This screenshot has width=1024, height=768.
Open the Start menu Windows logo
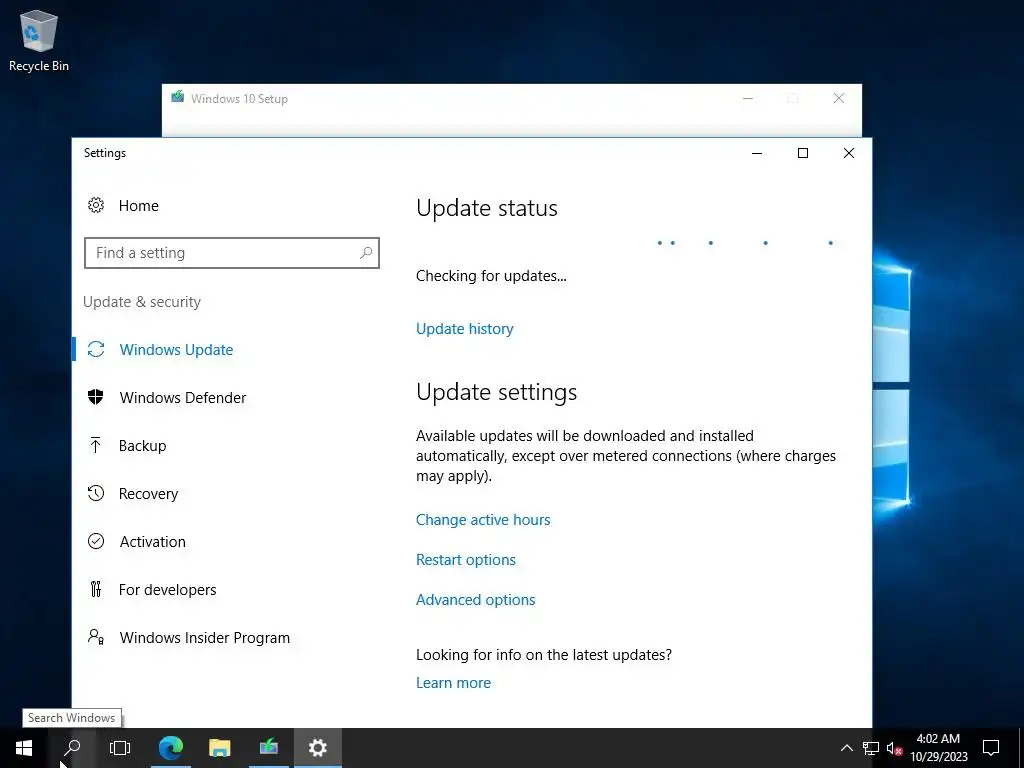pyautogui.click(x=24, y=748)
